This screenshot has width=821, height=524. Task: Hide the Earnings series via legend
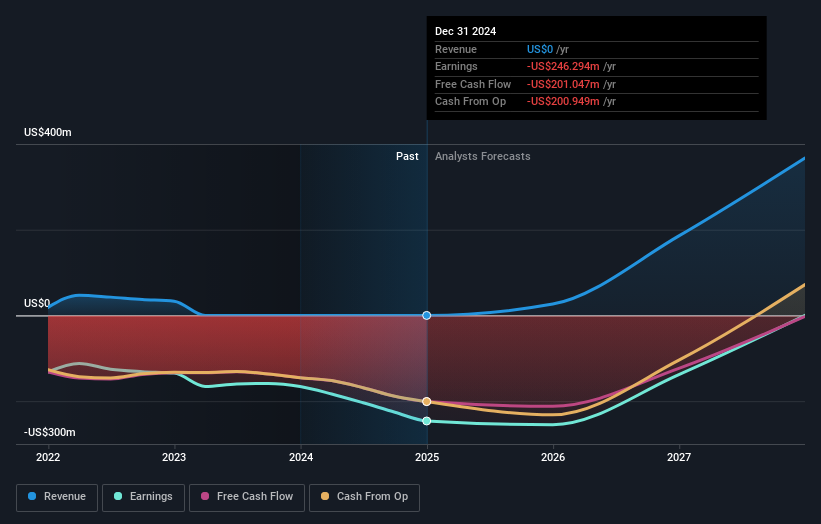[x=143, y=496]
